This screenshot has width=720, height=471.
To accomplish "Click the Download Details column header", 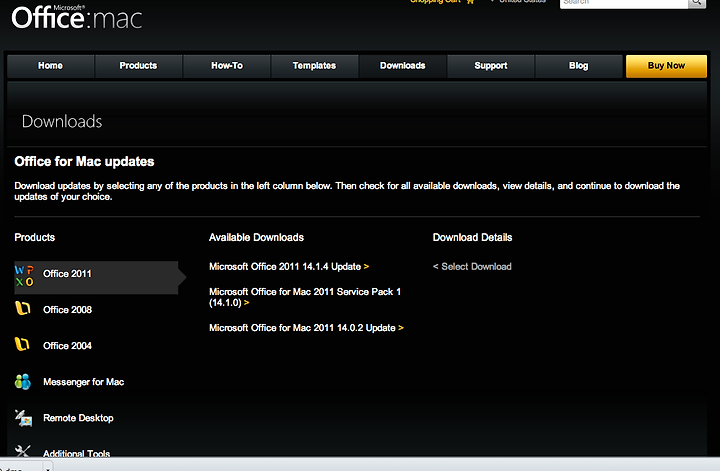I will pyautogui.click(x=472, y=237).
